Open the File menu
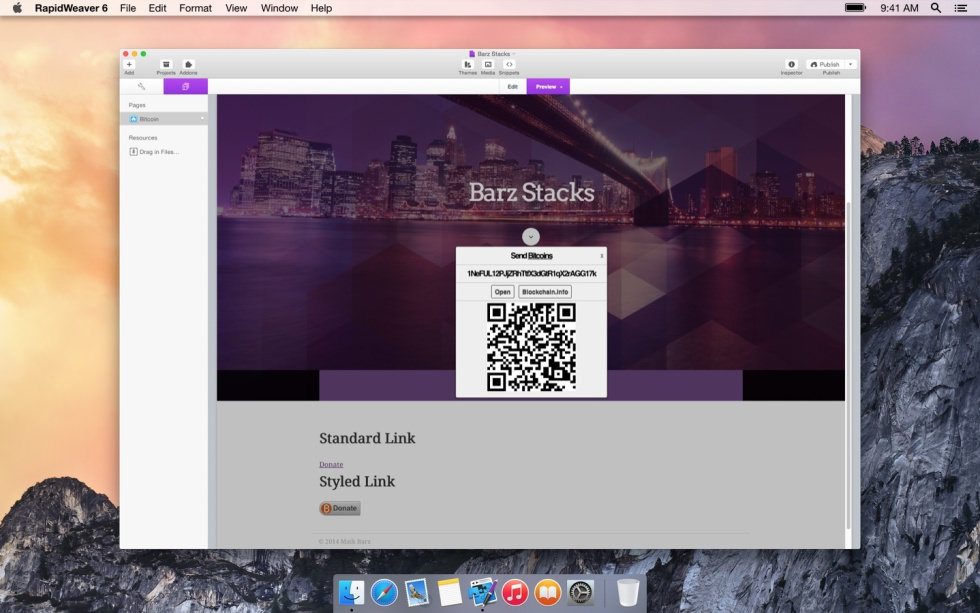 [x=128, y=8]
